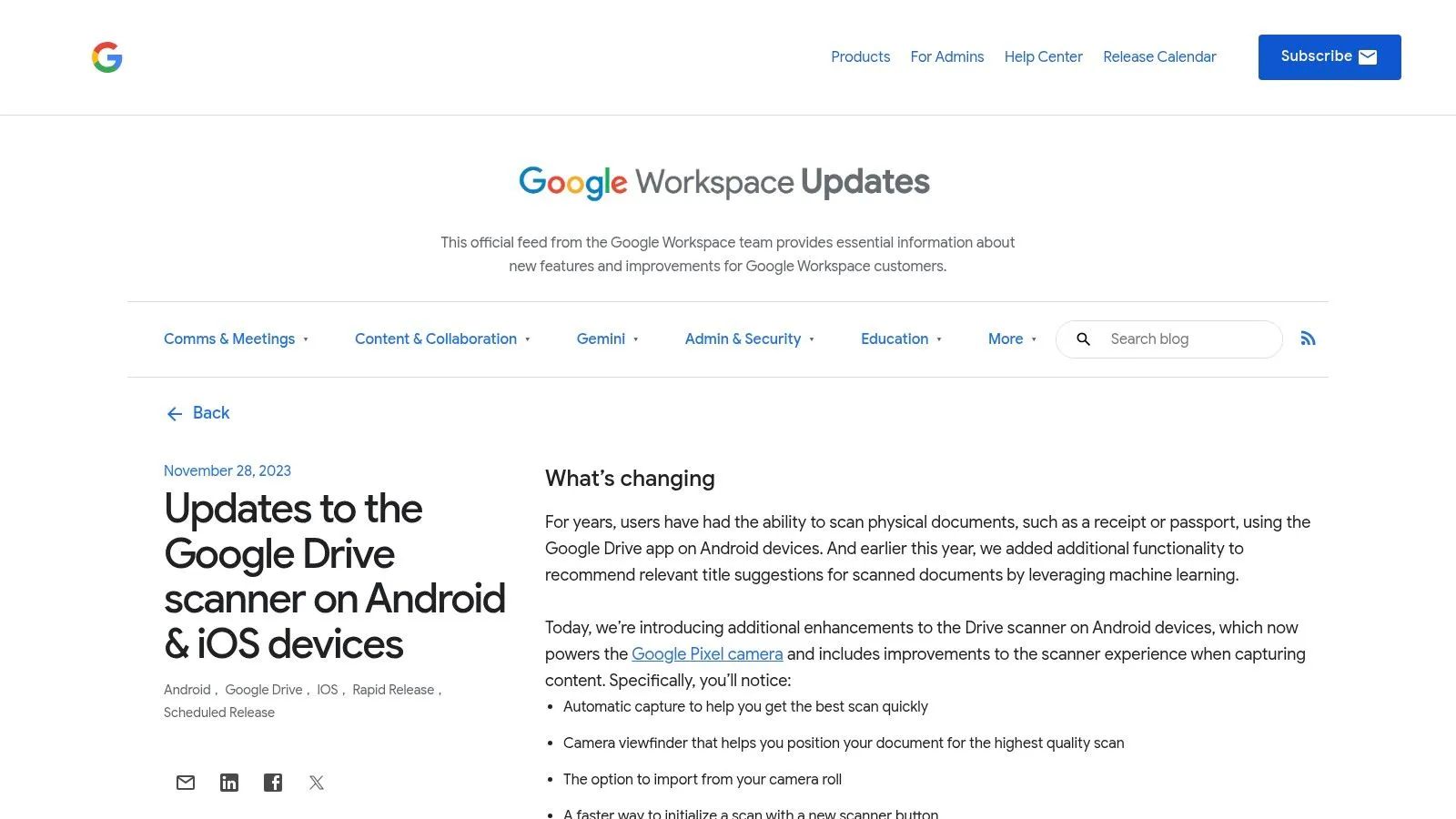Screen dimensions: 1456x819
Task: Open the Content & Collaboration dropdown
Action: (436, 339)
